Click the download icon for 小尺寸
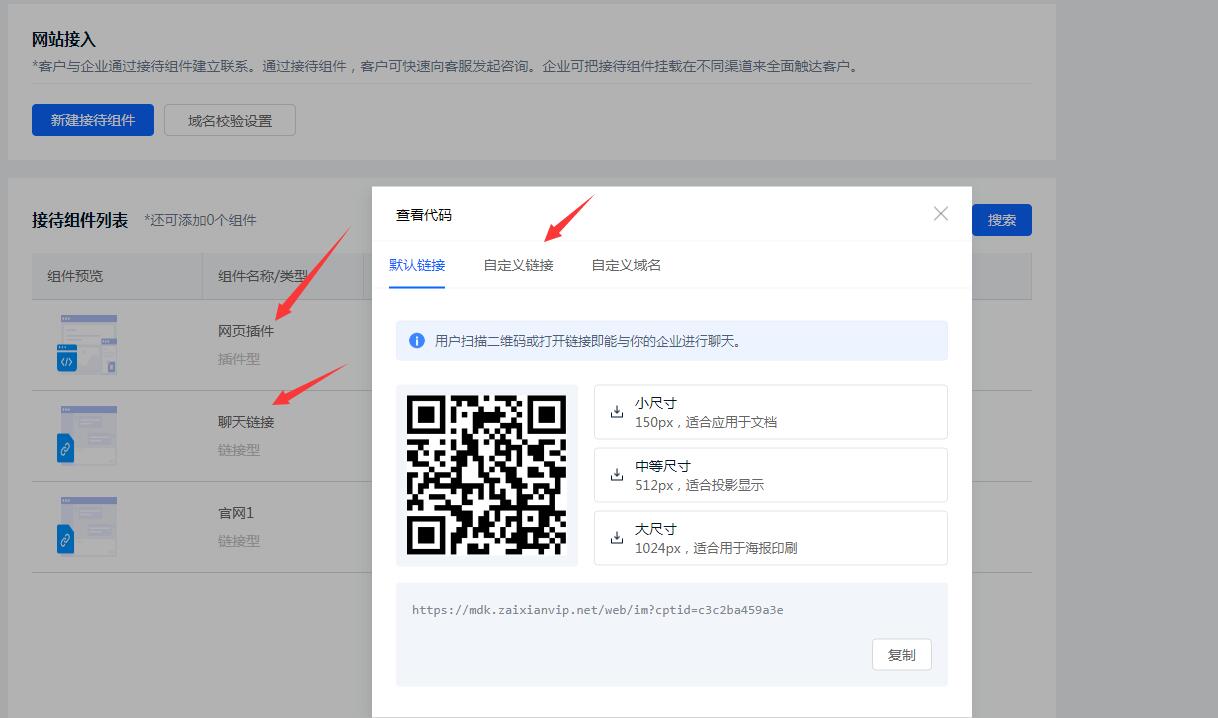1218x718 pixels. click(617, 411)
